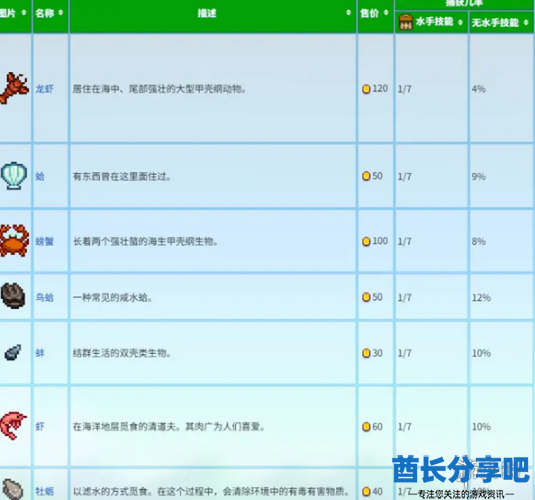Image resolution: width=535 pixels, height=500 pixels.
Task: Open the 蚌 name link
Action: pyautogui.click(x=40, y=353)
